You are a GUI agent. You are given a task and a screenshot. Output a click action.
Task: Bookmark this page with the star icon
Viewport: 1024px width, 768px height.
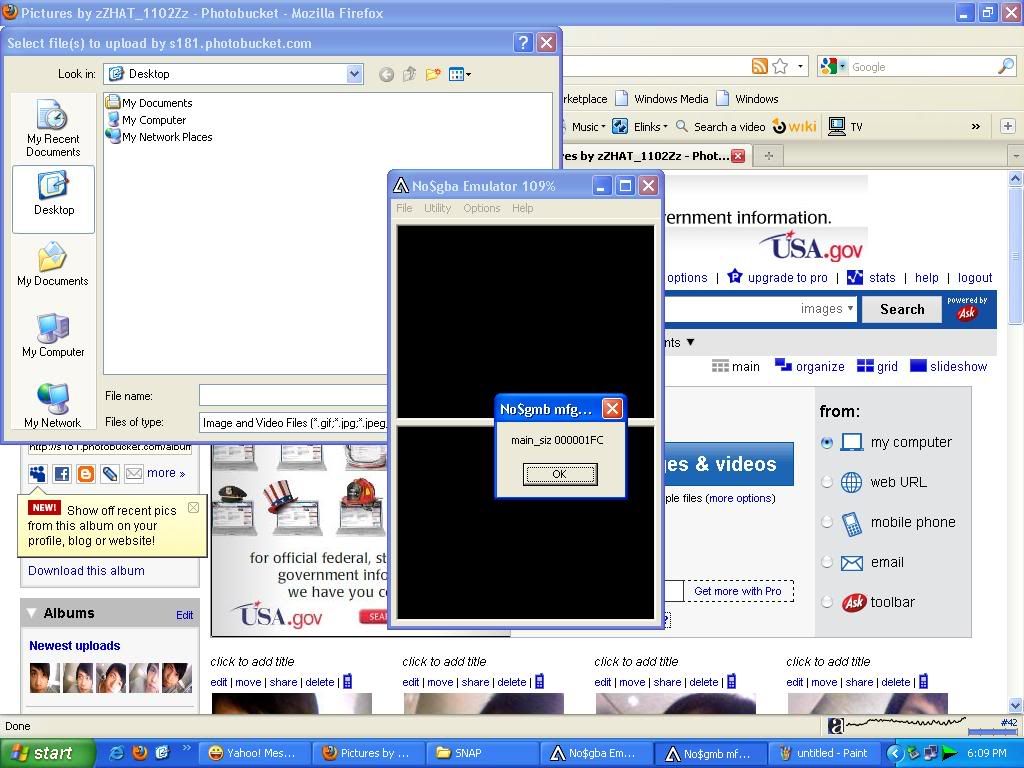[x=780, y=66]
